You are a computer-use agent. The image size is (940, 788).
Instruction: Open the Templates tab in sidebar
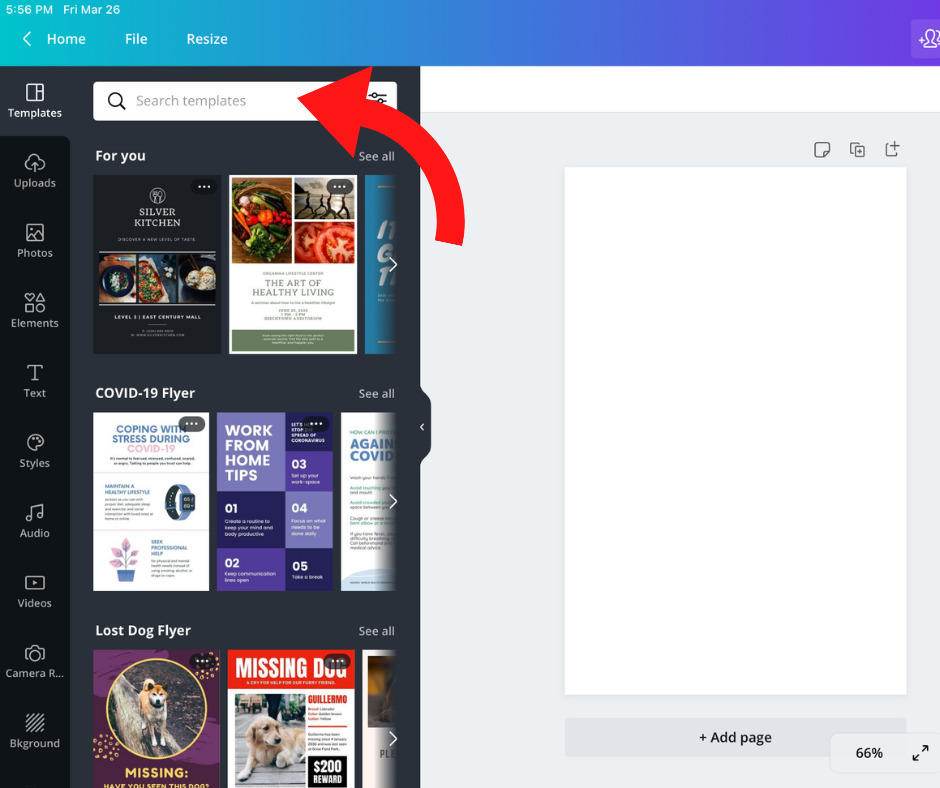pos(35,101)
